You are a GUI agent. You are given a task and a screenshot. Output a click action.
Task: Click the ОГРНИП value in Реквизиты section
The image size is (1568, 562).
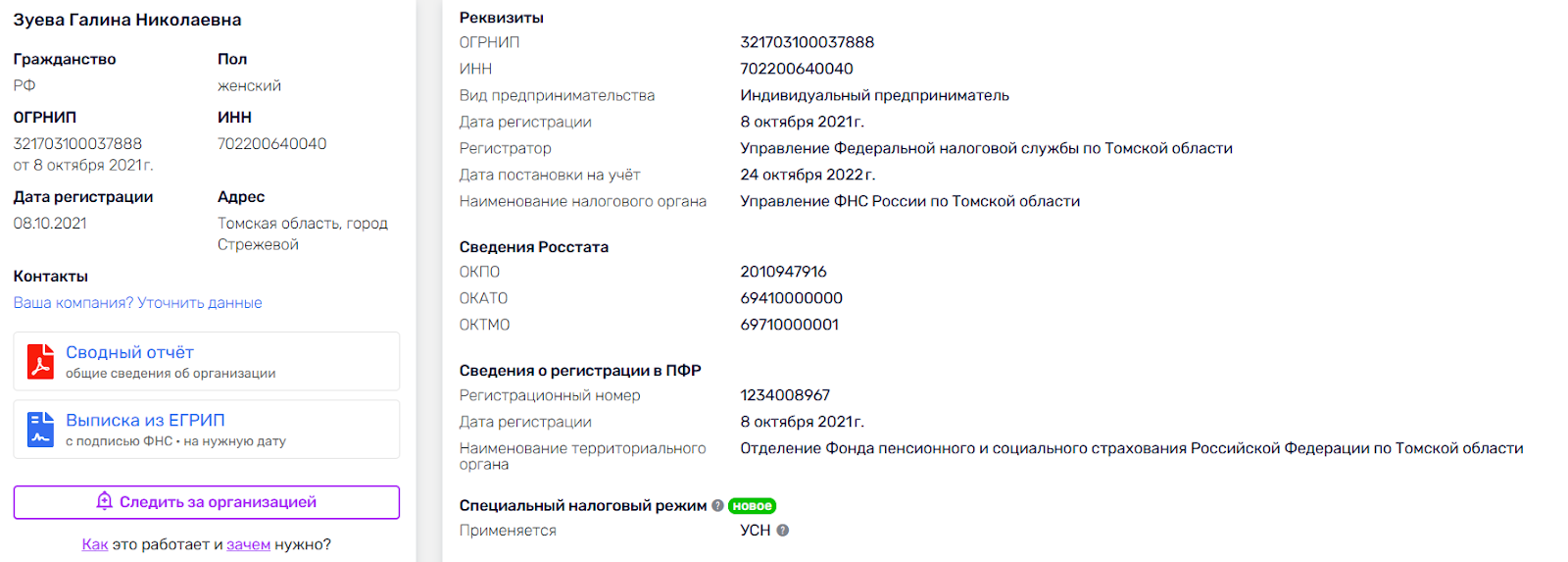point(807,42)
